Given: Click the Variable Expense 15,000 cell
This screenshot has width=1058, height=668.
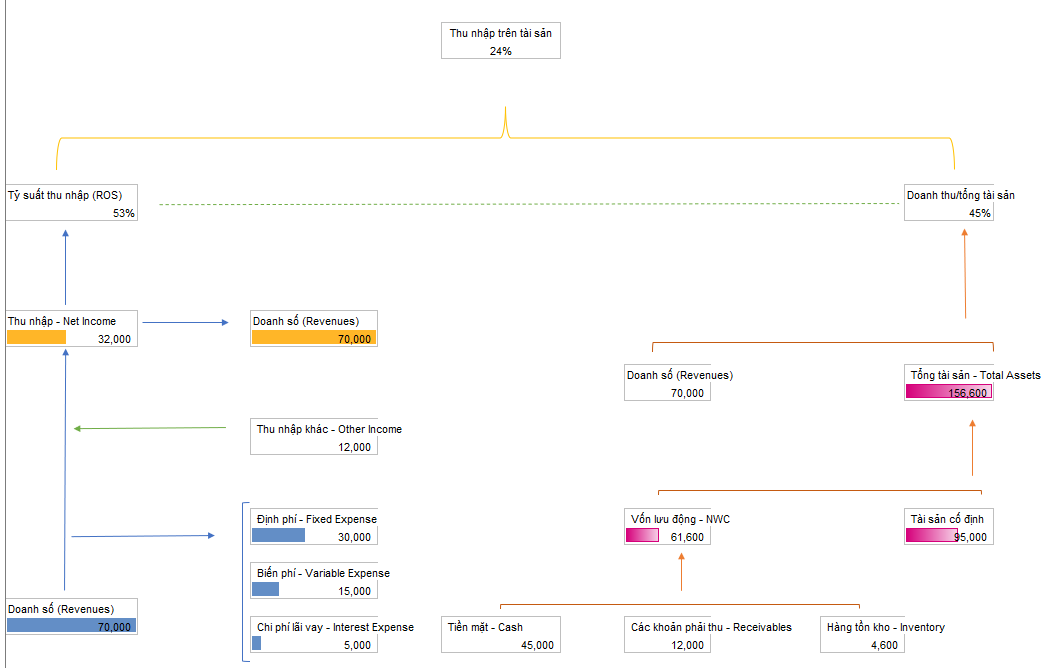Looking at the screenshot, I should (x=314, y=590).
